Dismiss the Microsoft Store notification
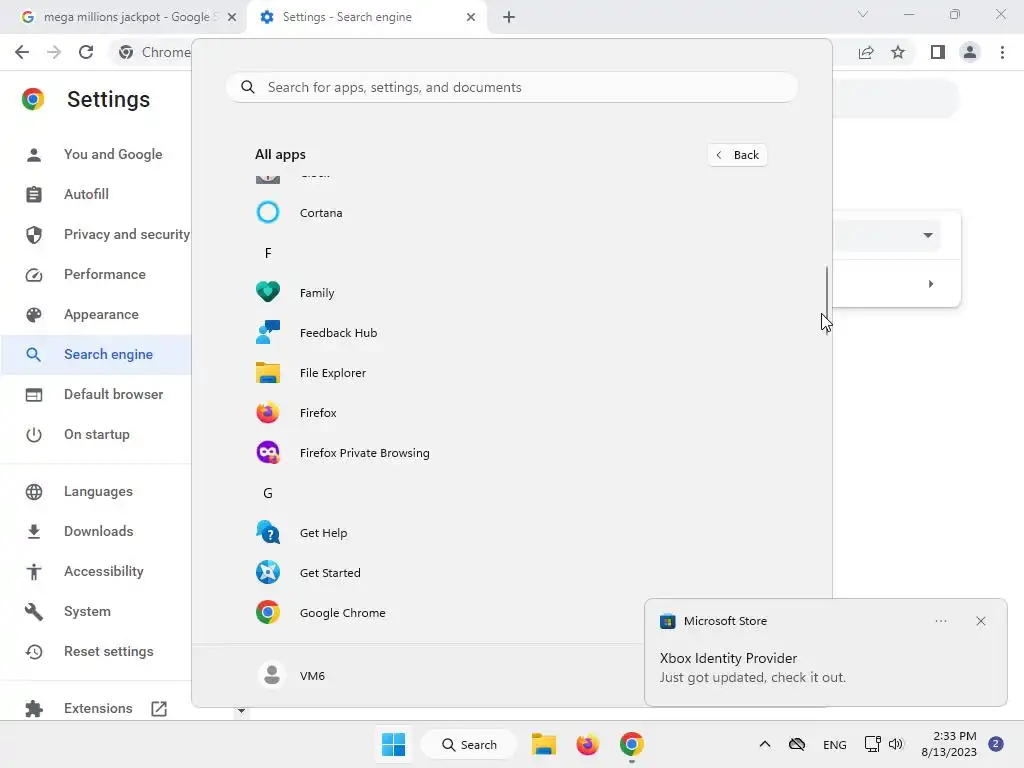 pyautogui.click(x=980, y=621)
